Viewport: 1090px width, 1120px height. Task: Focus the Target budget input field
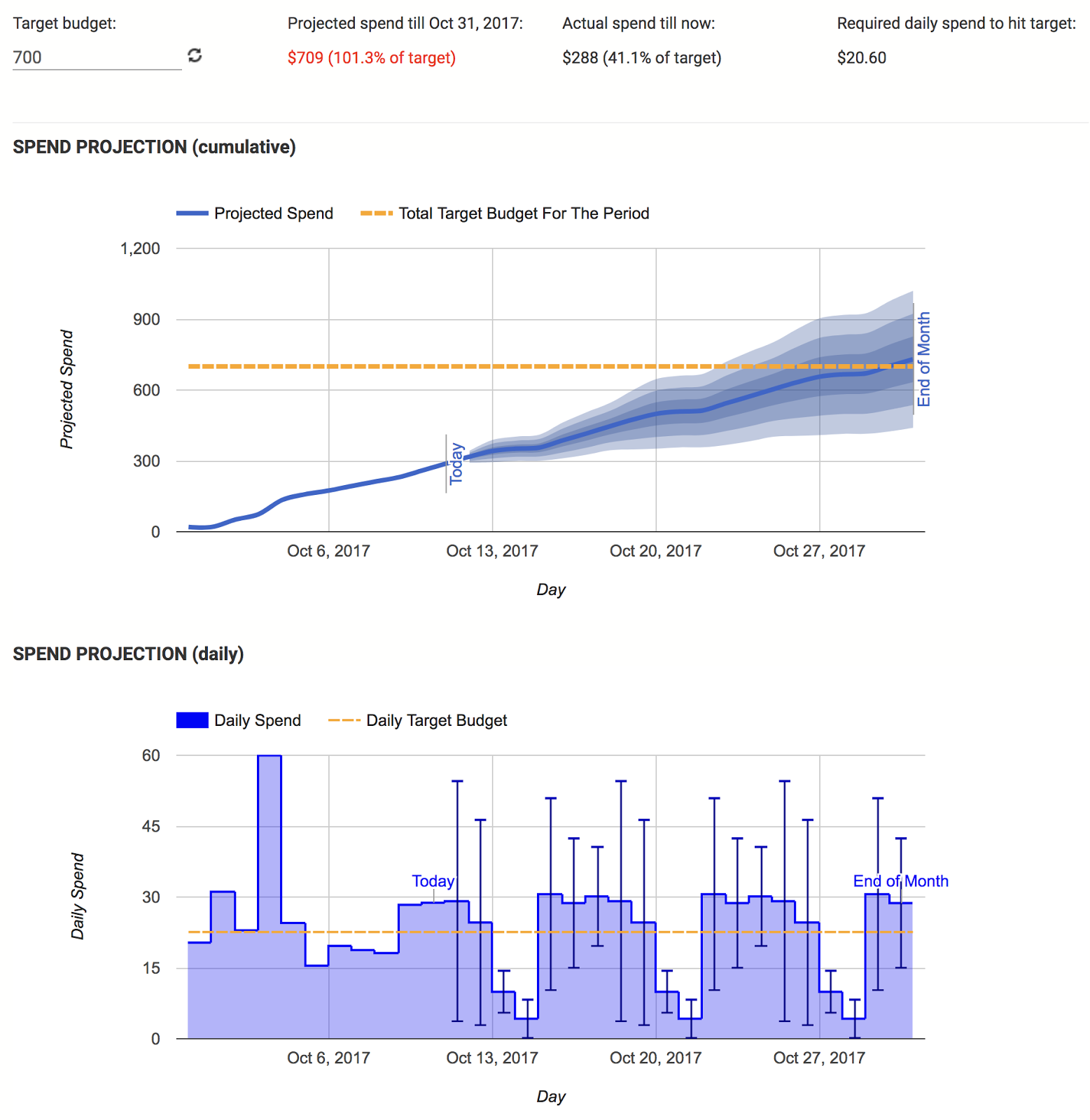(x=96, y=57)
